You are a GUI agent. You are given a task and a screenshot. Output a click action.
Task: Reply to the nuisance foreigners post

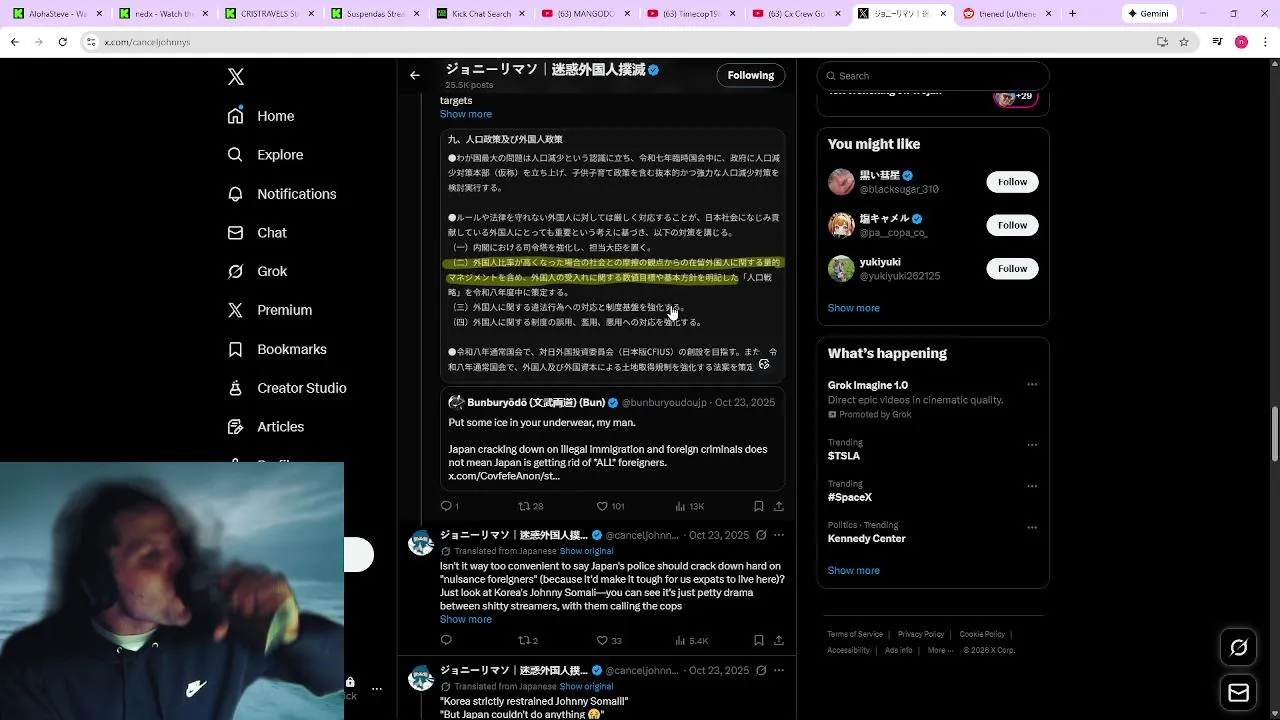point(446,640)
